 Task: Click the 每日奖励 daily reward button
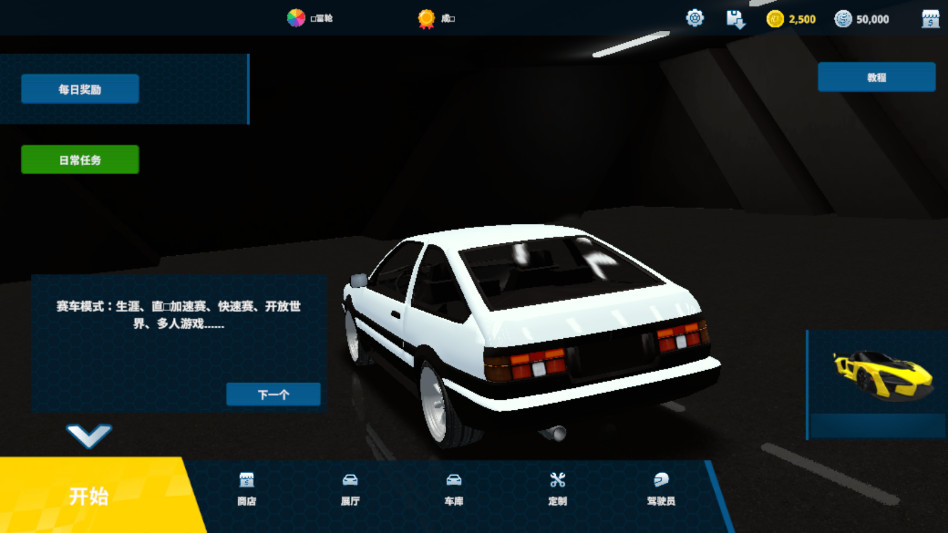(80, 89)
